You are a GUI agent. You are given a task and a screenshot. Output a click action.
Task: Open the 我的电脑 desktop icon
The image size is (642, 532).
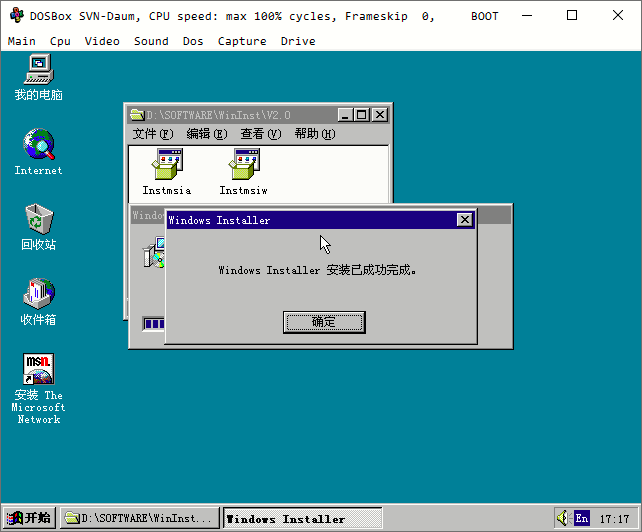tap(38, 77)
